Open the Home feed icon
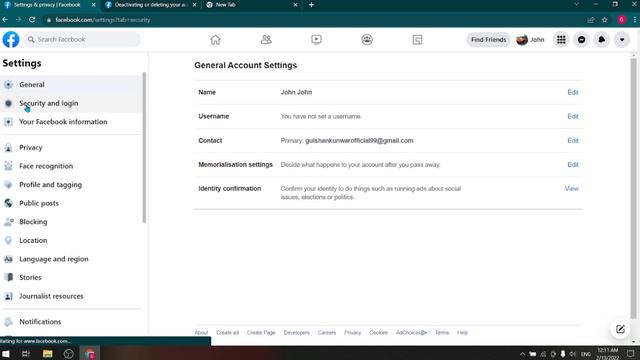The height and width of the screenshot is (360, 640). click(x=216, y=40)
